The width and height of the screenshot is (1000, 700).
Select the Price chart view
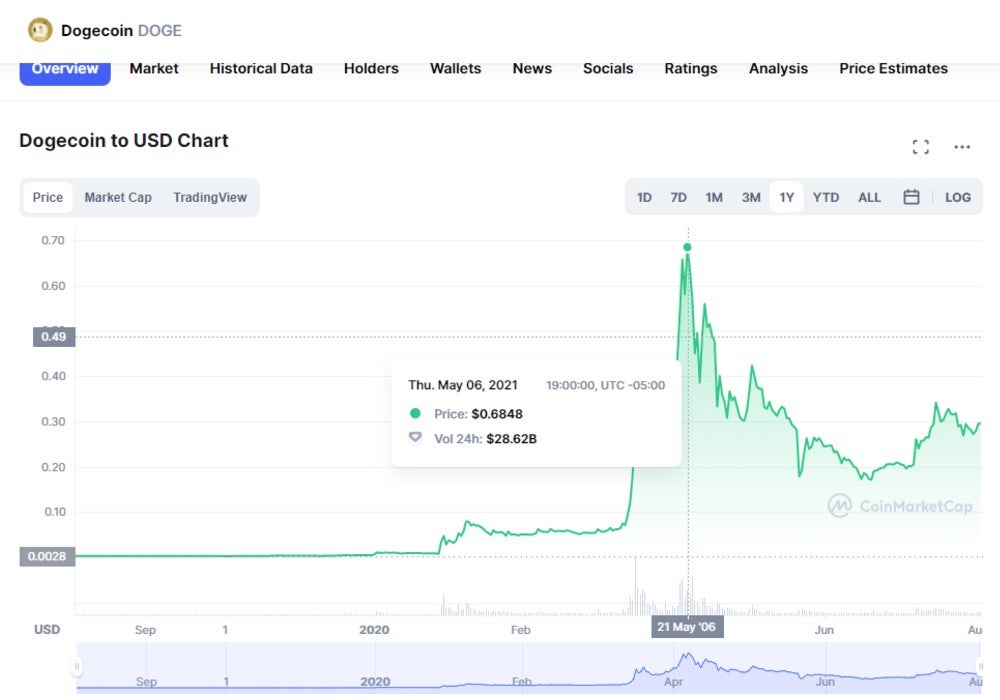click(48, 198)
